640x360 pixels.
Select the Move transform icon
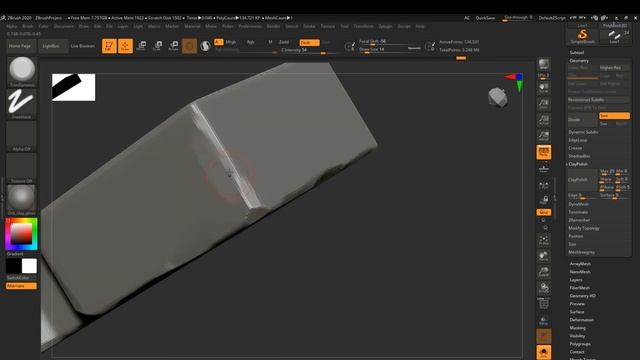click(x=141, y=46)
